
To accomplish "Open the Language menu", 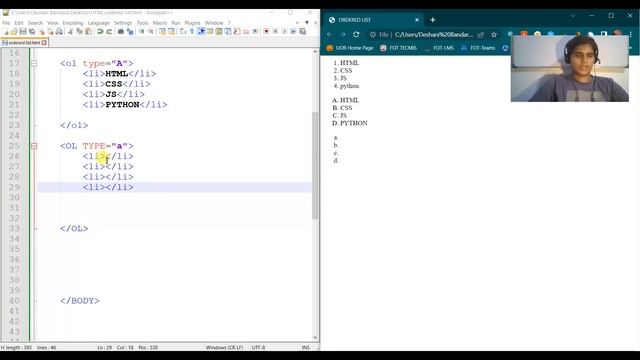I will point(98,23).
